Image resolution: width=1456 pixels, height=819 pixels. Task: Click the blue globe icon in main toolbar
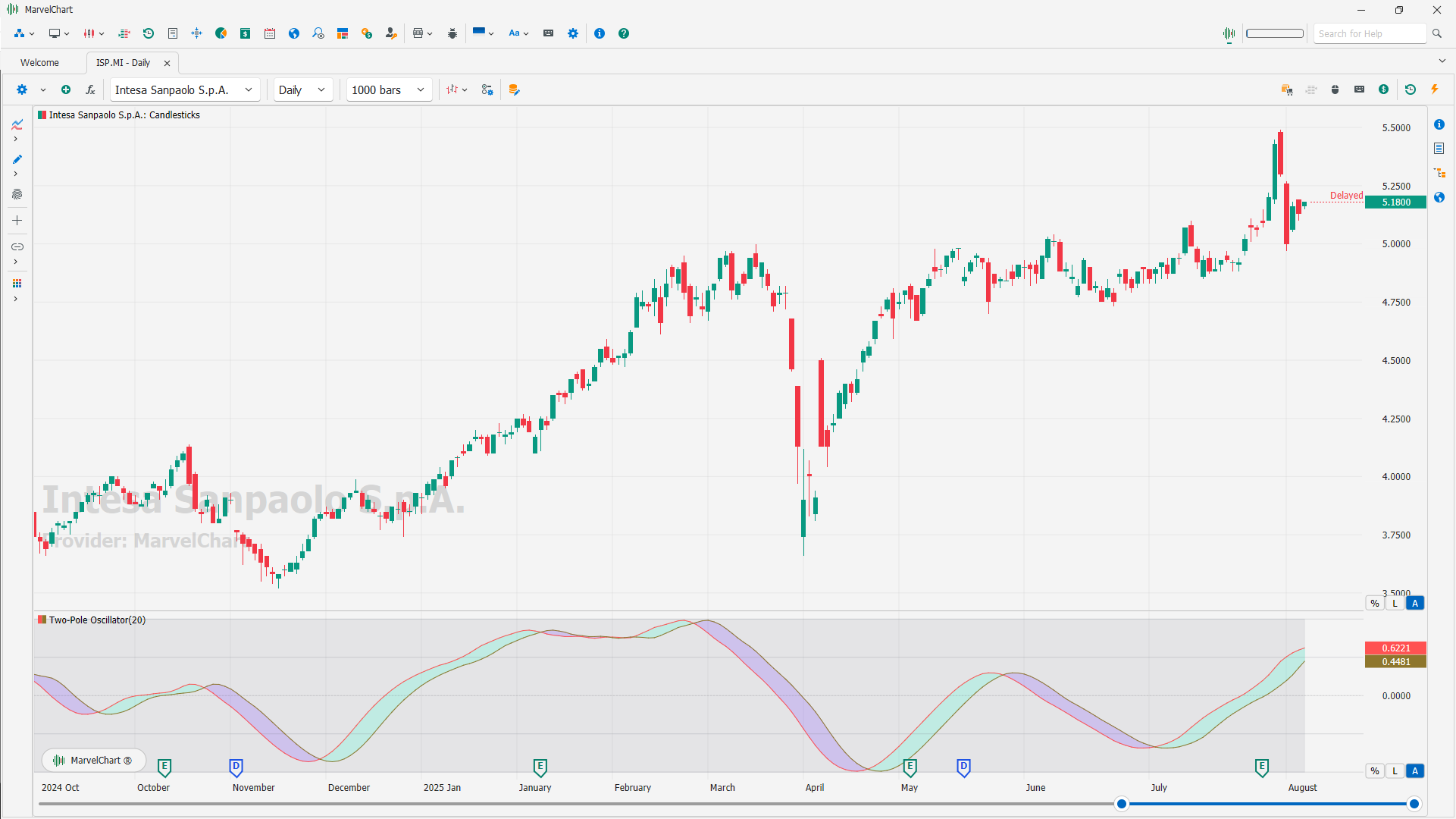[x=294, y=33]
